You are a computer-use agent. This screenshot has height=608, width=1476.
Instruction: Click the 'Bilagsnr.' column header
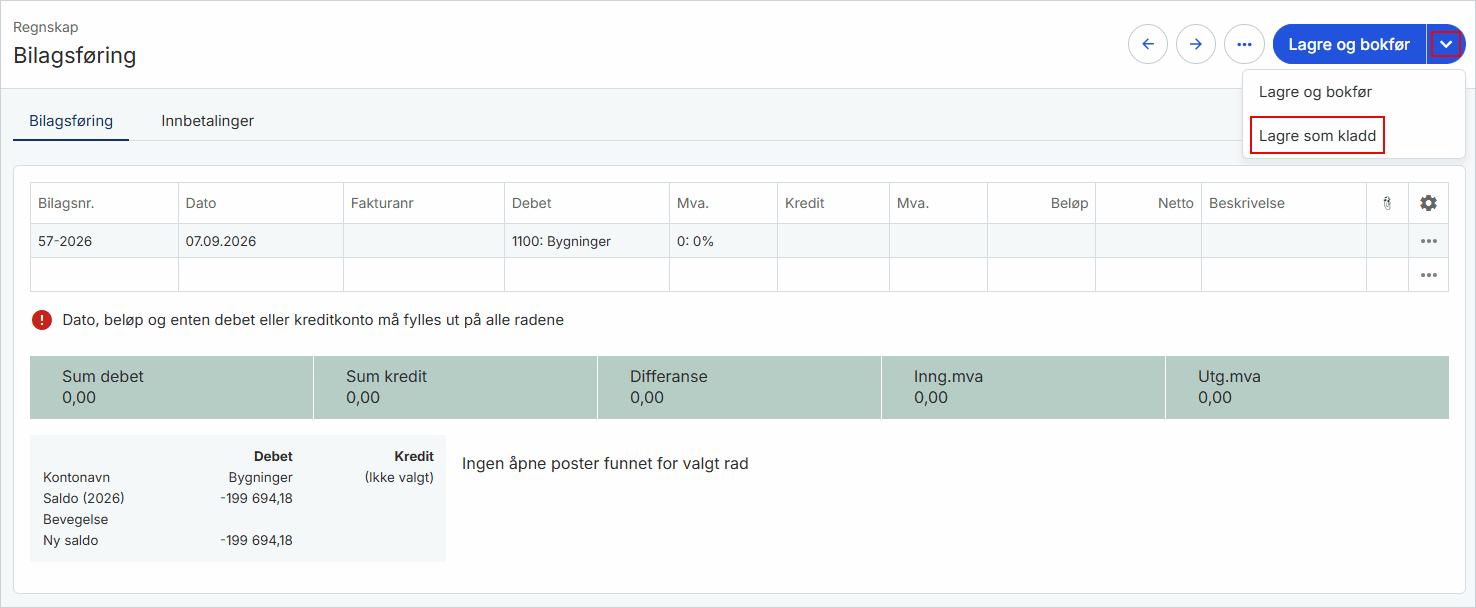click(x=105, y=203)
